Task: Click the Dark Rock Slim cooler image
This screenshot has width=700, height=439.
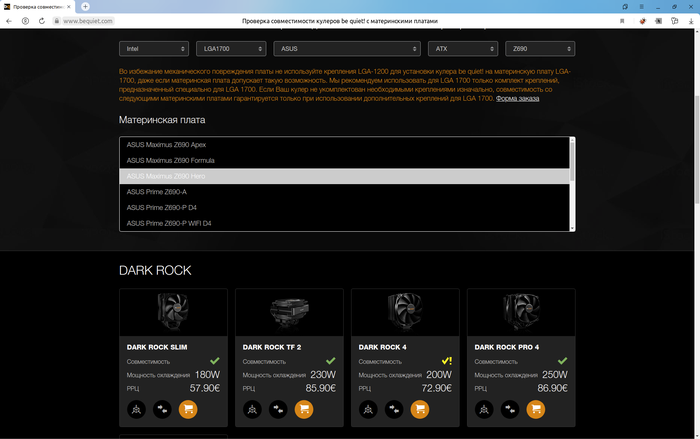Action: pos(173,312)
